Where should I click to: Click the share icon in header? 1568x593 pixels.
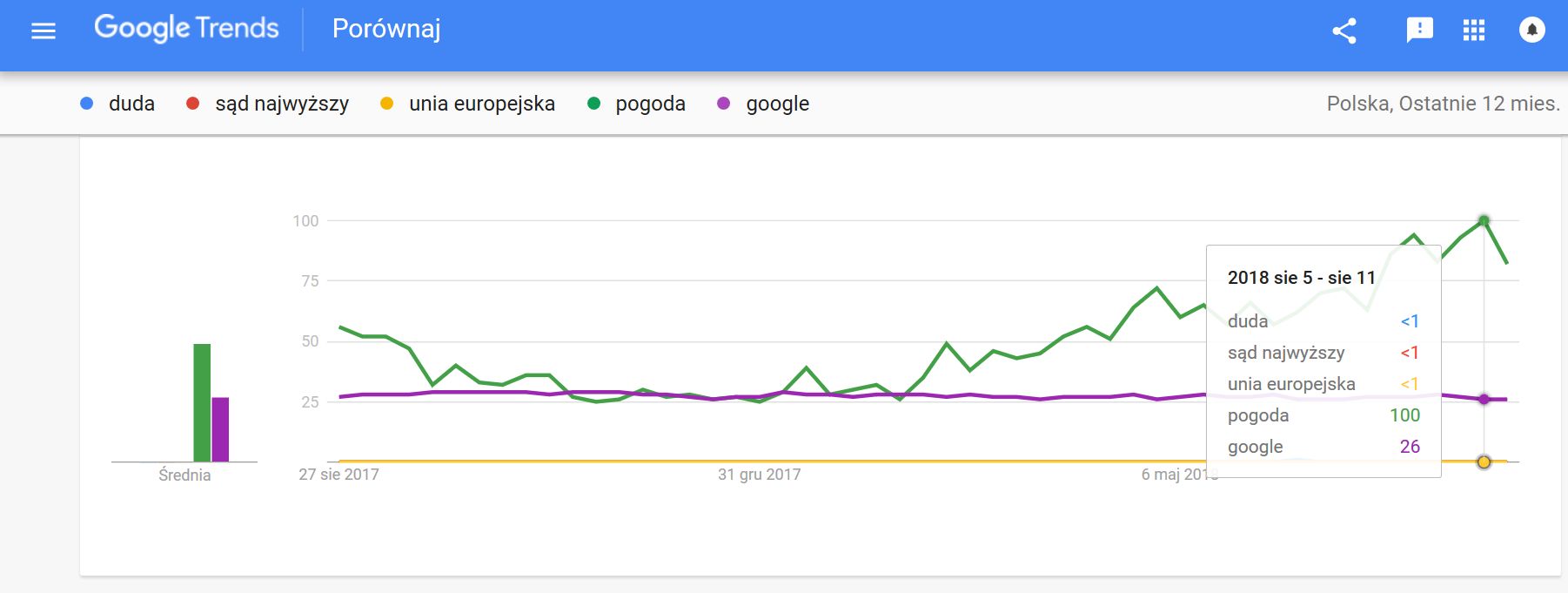(x=1344, y=30)
